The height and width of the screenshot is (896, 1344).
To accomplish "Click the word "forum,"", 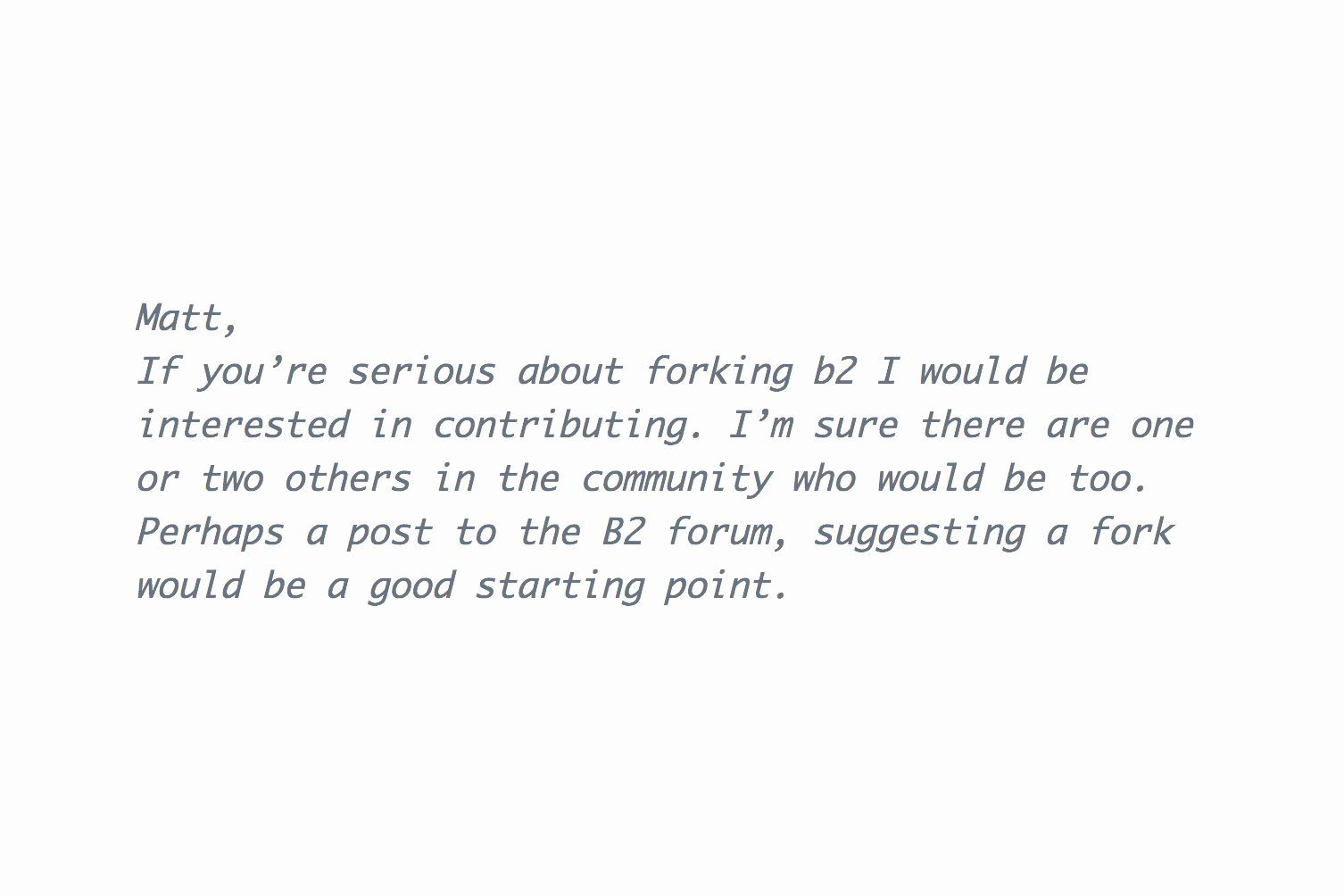I will (x=729, y=533).
